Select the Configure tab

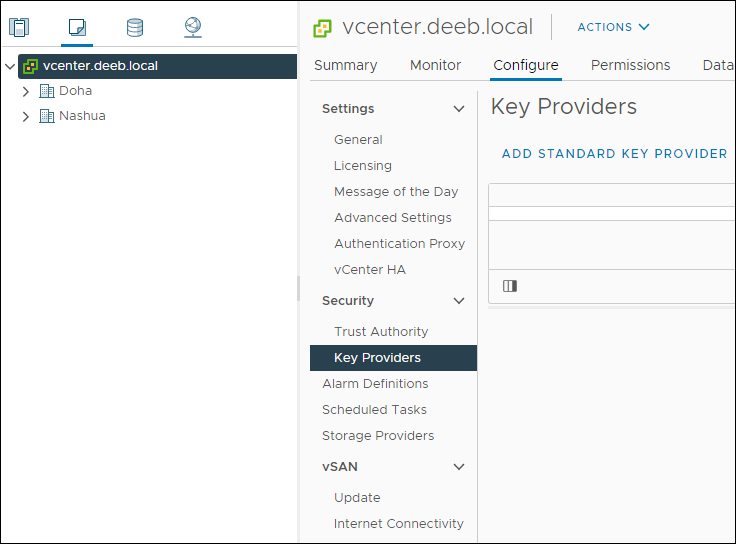click(526, 65)
